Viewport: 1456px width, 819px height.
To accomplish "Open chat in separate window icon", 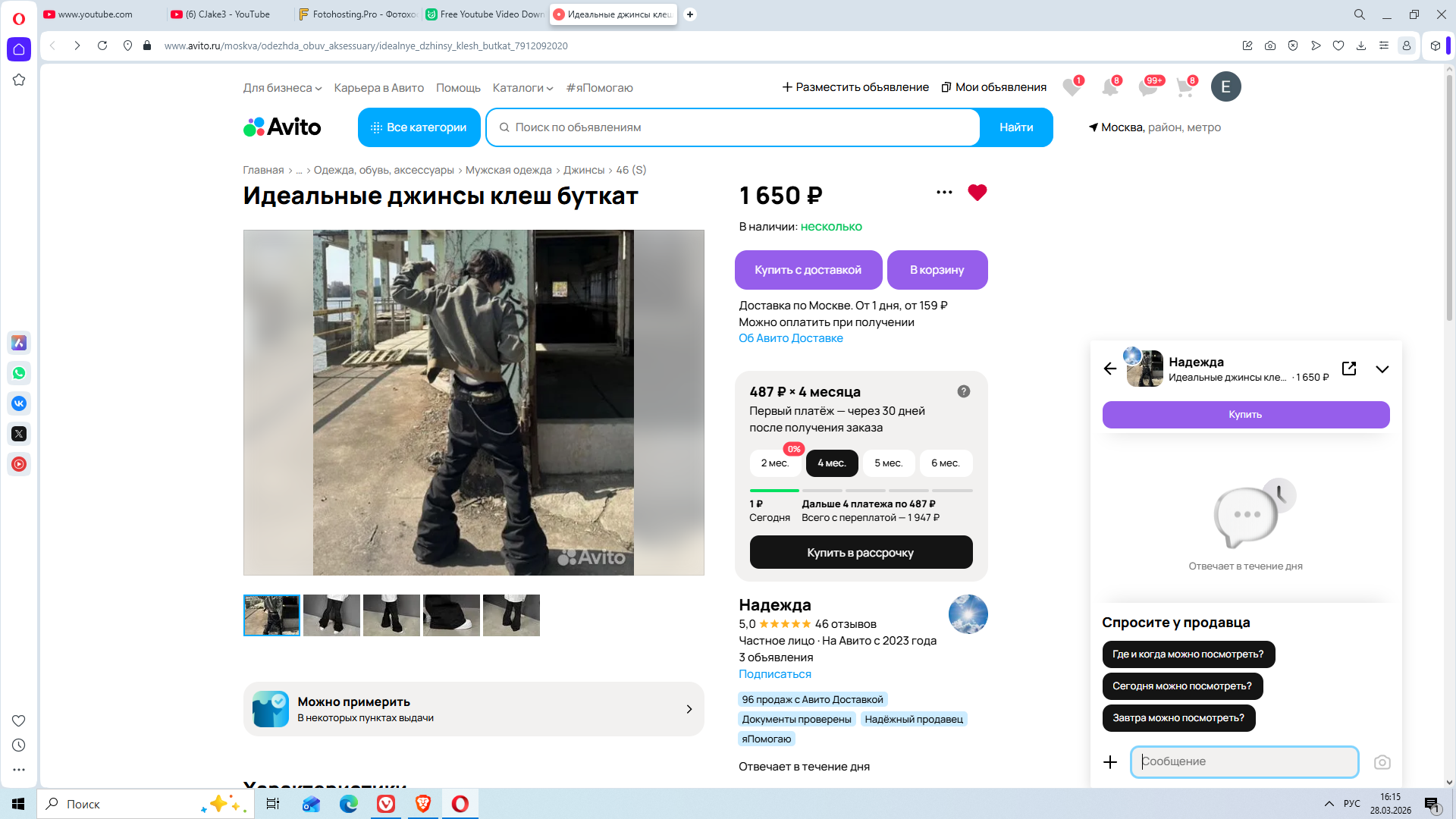I will pyautogui.click(x=1349, y=369).
